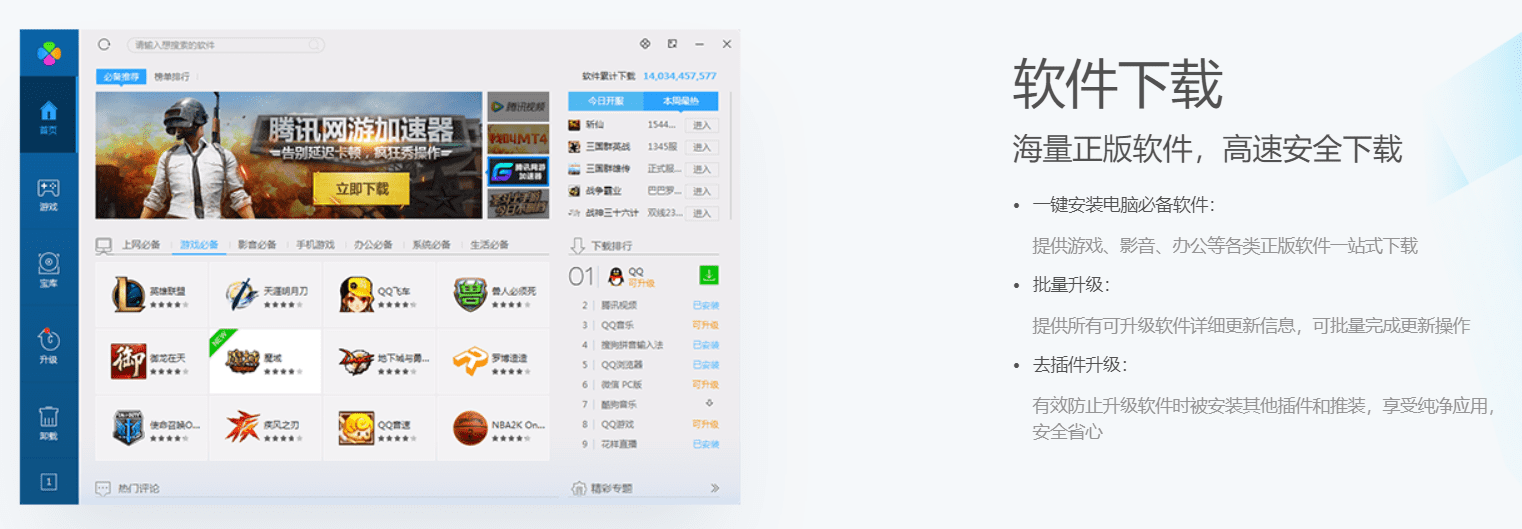Screen dimensions: 1522x529
Task: Select the 魔域 game icon with NEW badge
Action: coord(242,361)
